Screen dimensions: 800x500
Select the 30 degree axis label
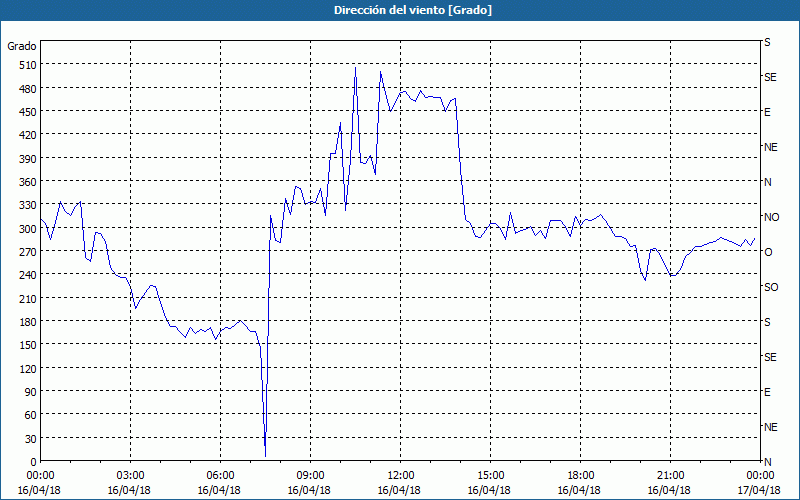click(31, 439)
